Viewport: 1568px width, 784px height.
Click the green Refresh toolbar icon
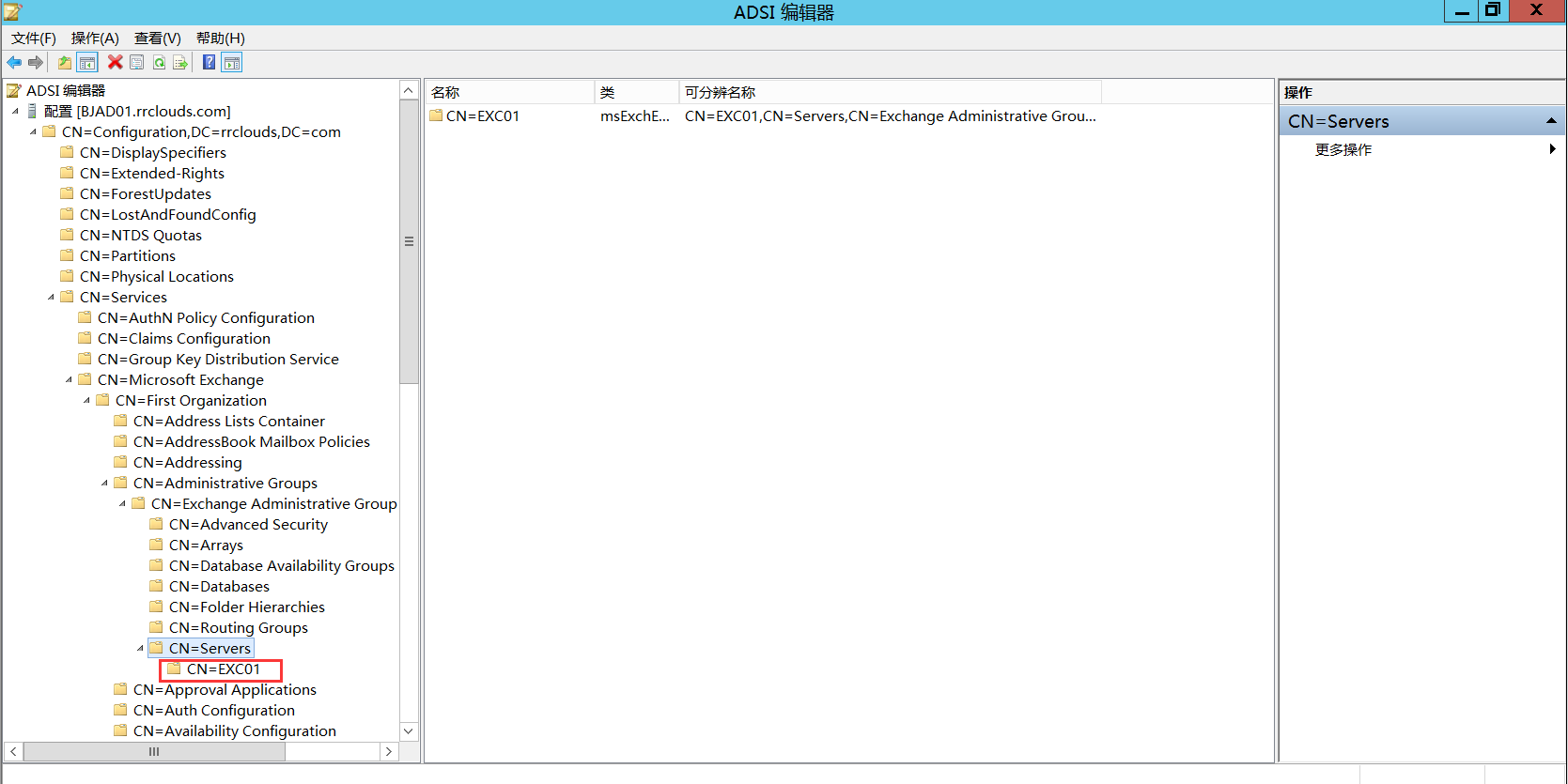click(159, 62)
